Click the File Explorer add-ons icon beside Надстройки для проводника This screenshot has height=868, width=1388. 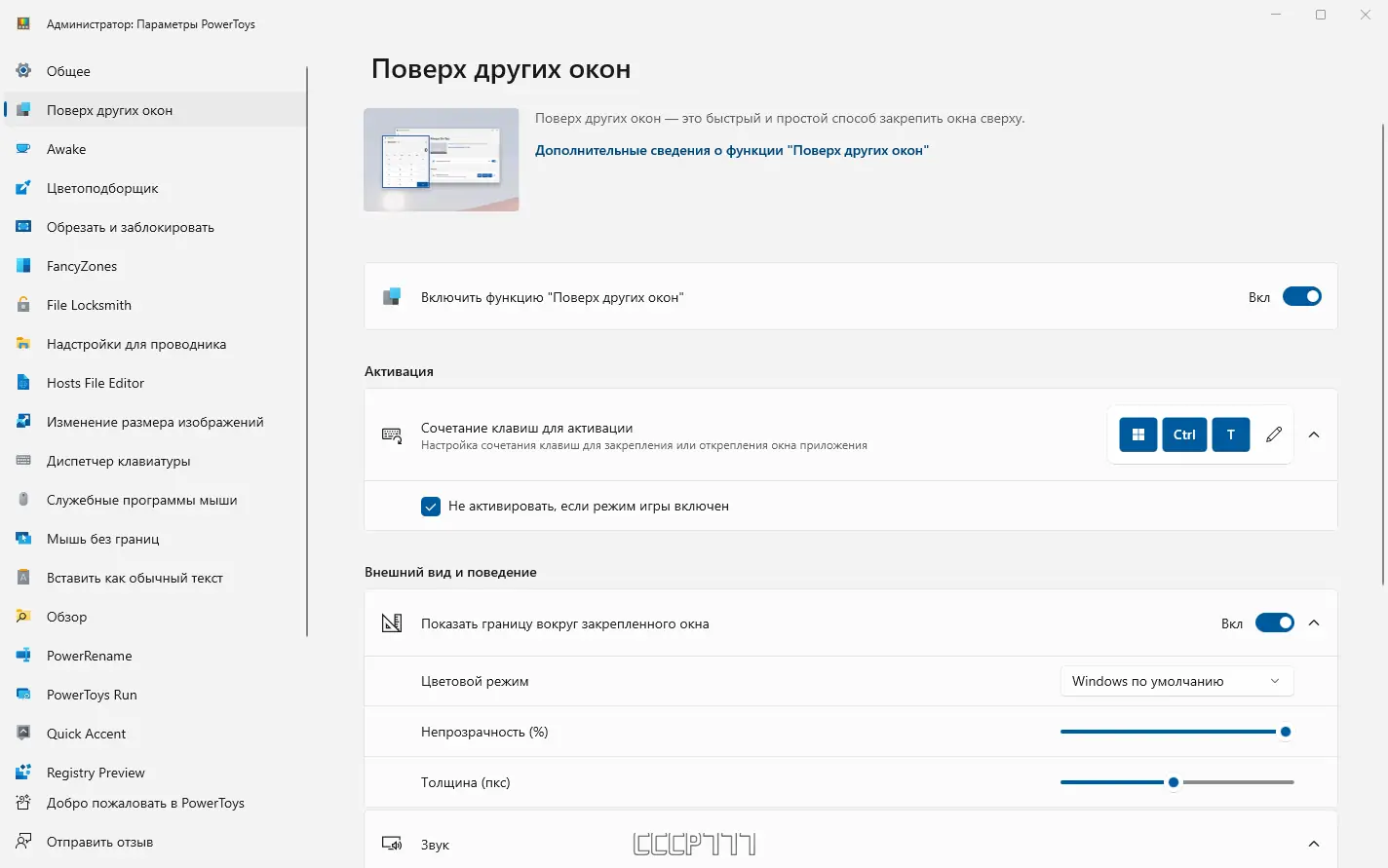click(23, 343)
